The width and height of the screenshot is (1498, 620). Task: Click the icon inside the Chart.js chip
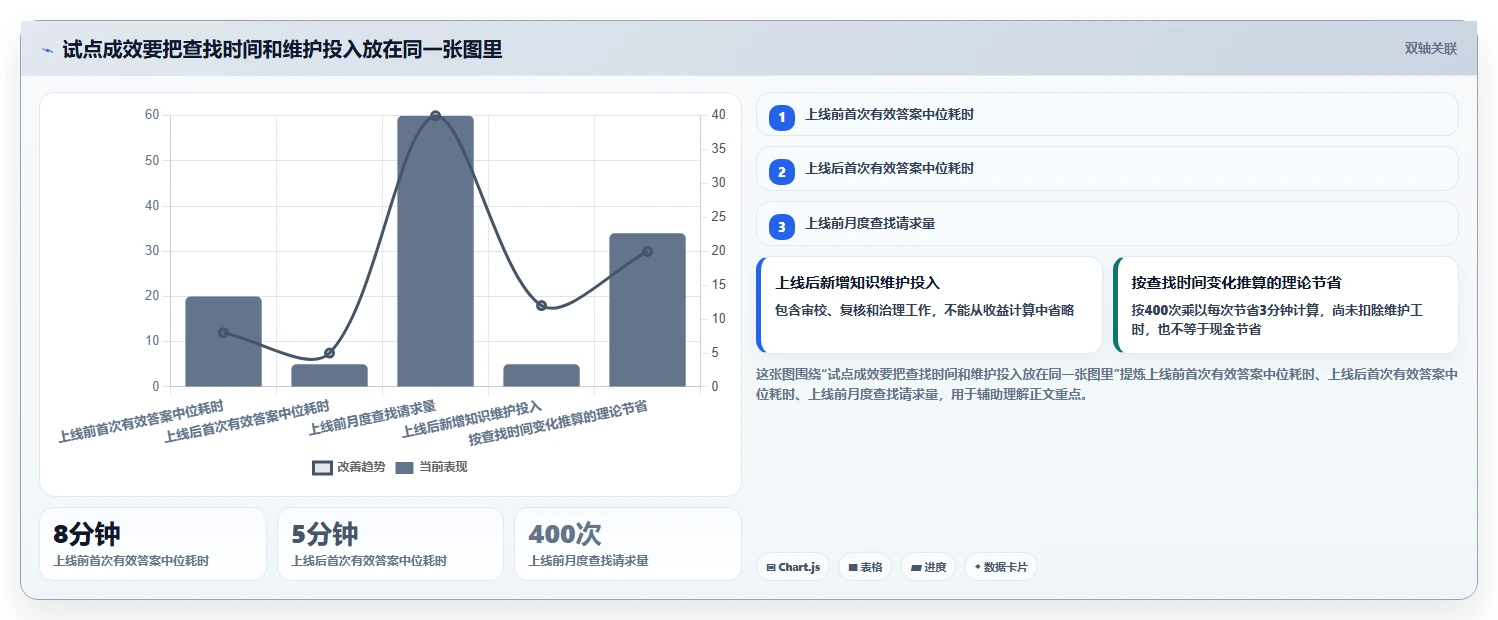pyautogui.click(x=771, y=567)
